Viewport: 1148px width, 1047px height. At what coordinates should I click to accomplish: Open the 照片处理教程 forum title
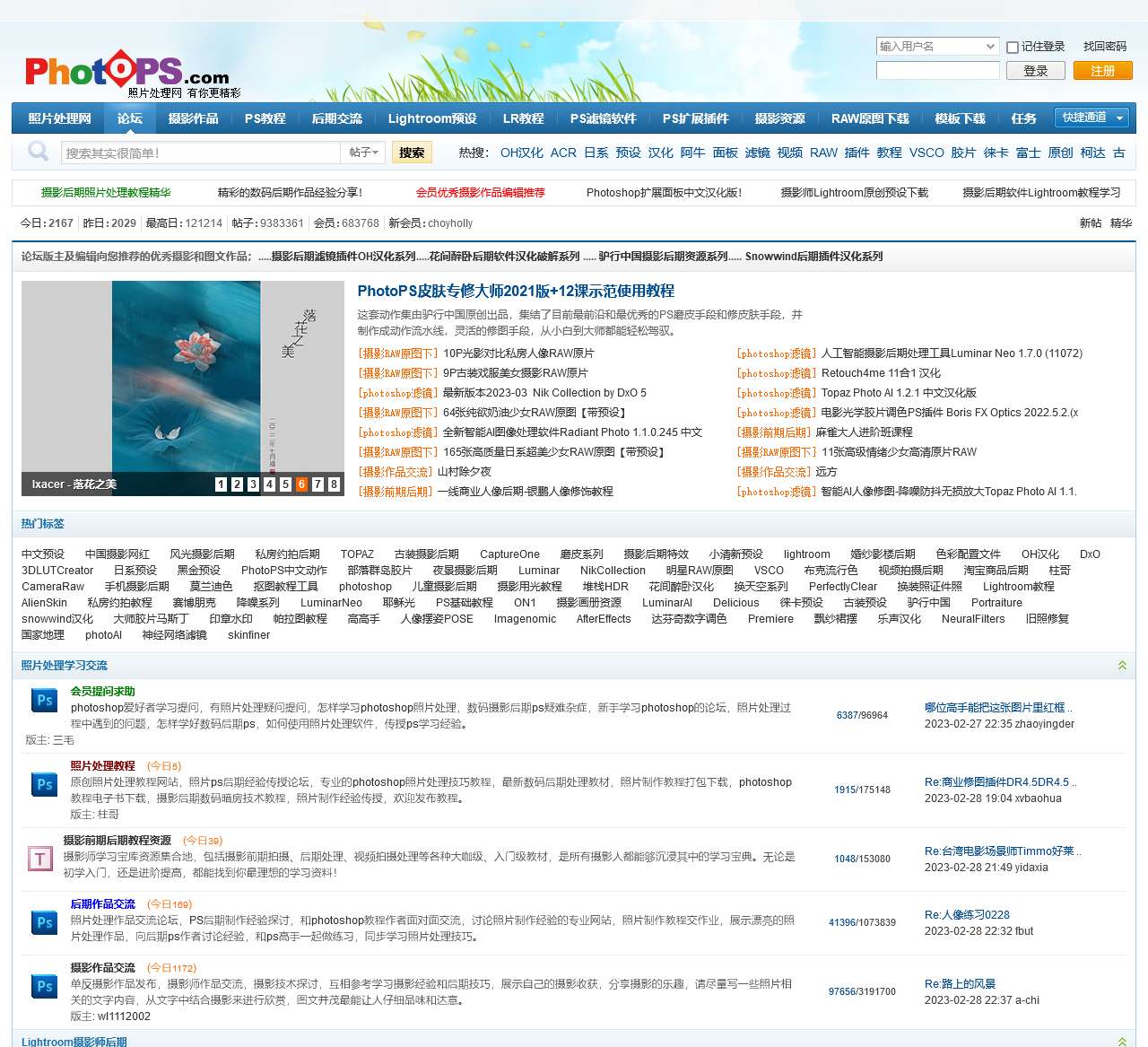point(103,766)
